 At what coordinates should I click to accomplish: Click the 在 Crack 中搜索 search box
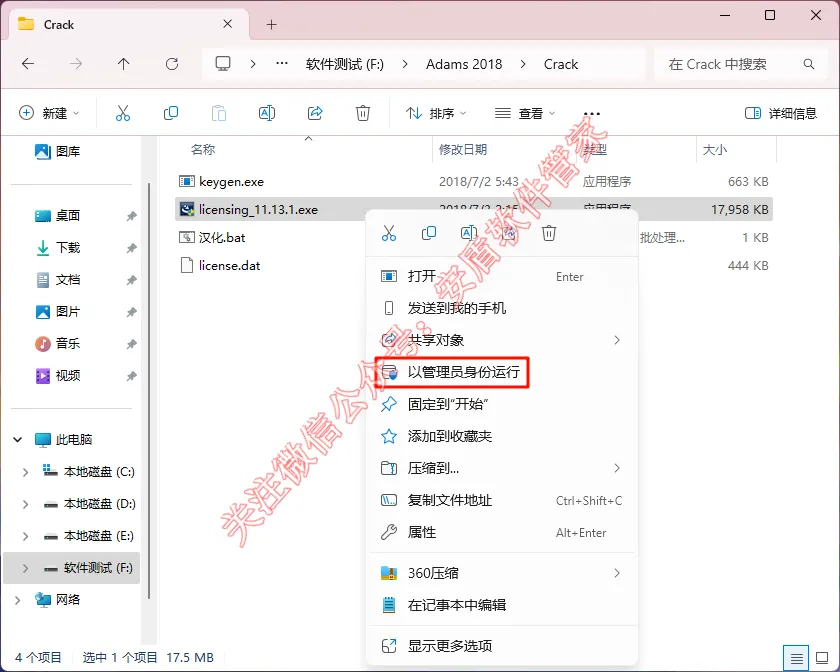click(x=740, y=64)
